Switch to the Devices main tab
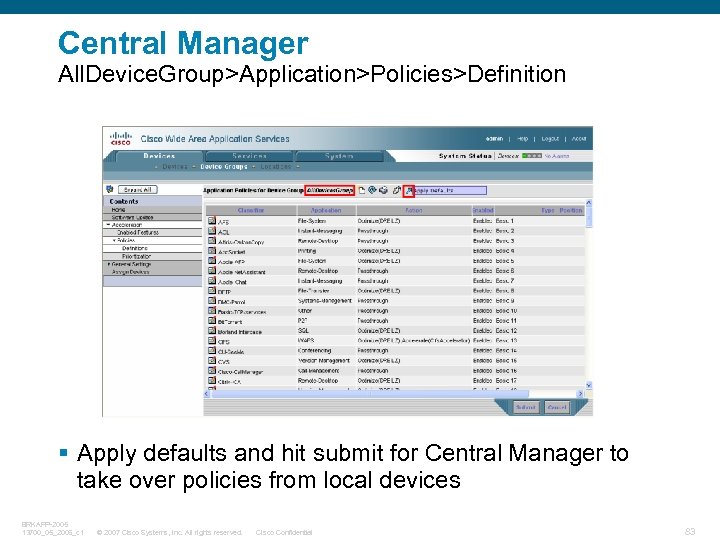Viewport: 720px width, 540px height. pyautogui.click(x=159, y=156)
